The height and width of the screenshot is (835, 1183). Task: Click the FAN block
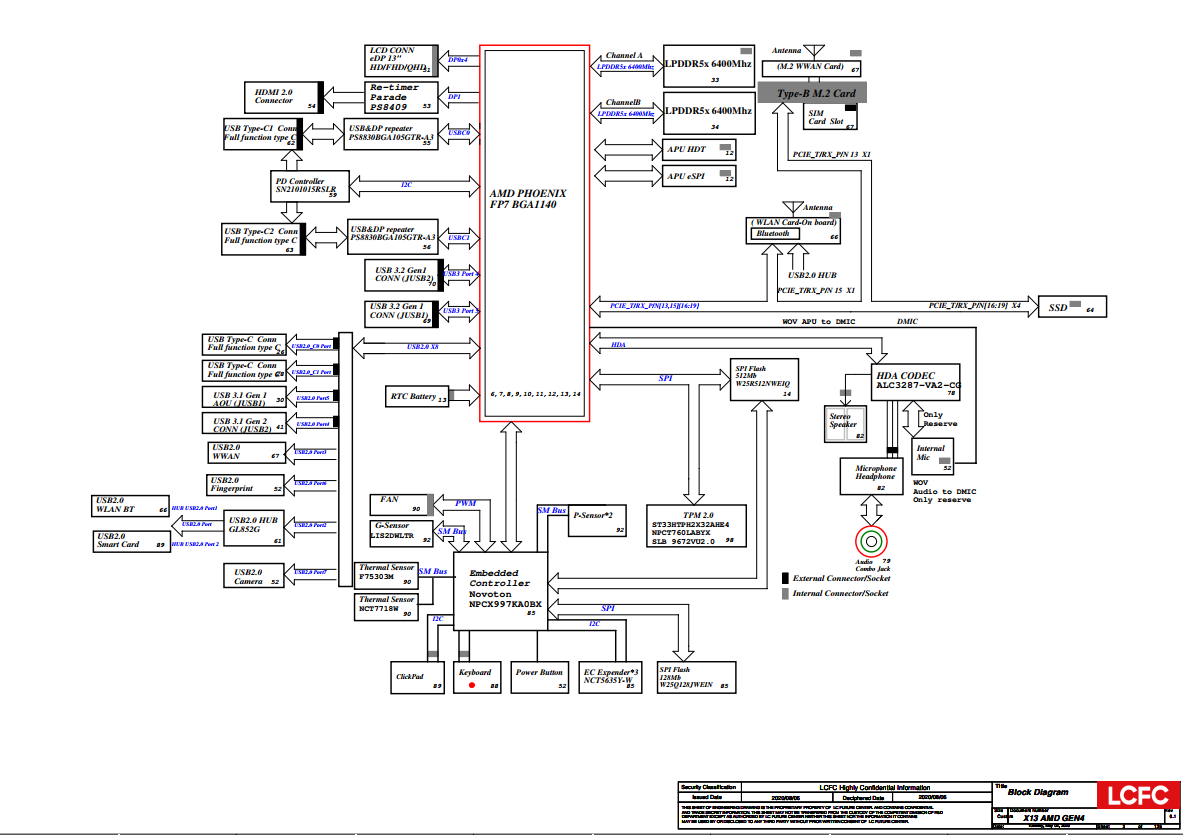[401, 505]
